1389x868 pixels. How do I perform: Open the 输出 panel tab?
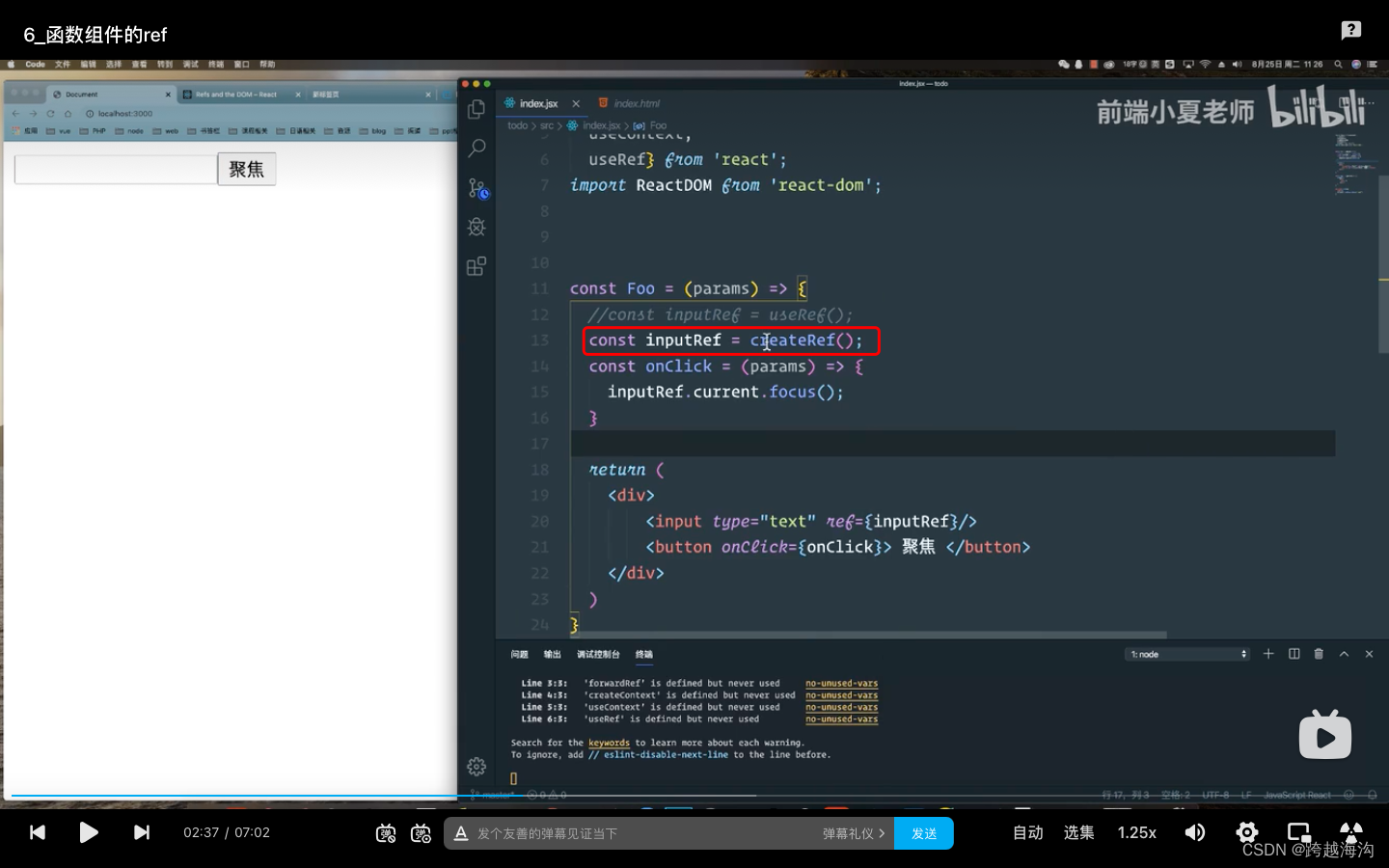(x=552, y=654)
